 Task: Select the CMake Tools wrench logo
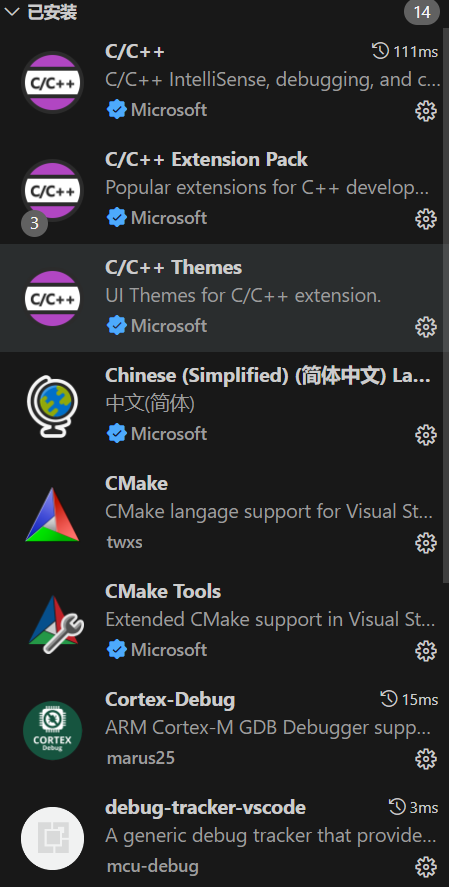(56, 622)
